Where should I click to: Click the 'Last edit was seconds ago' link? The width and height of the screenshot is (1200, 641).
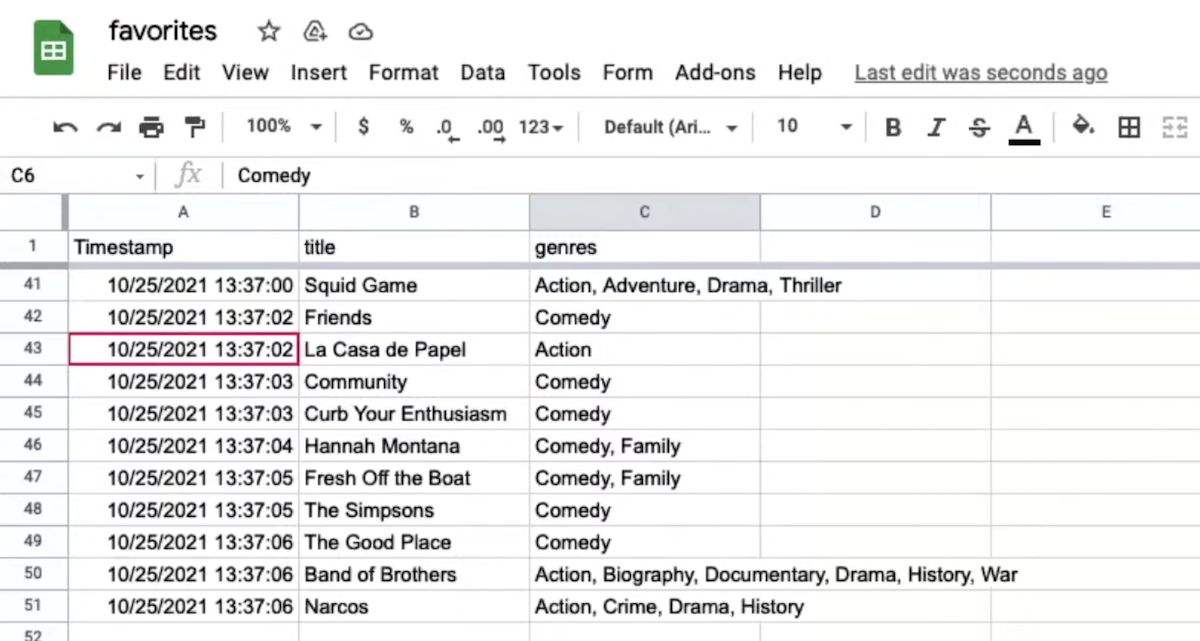pos(981,73)
